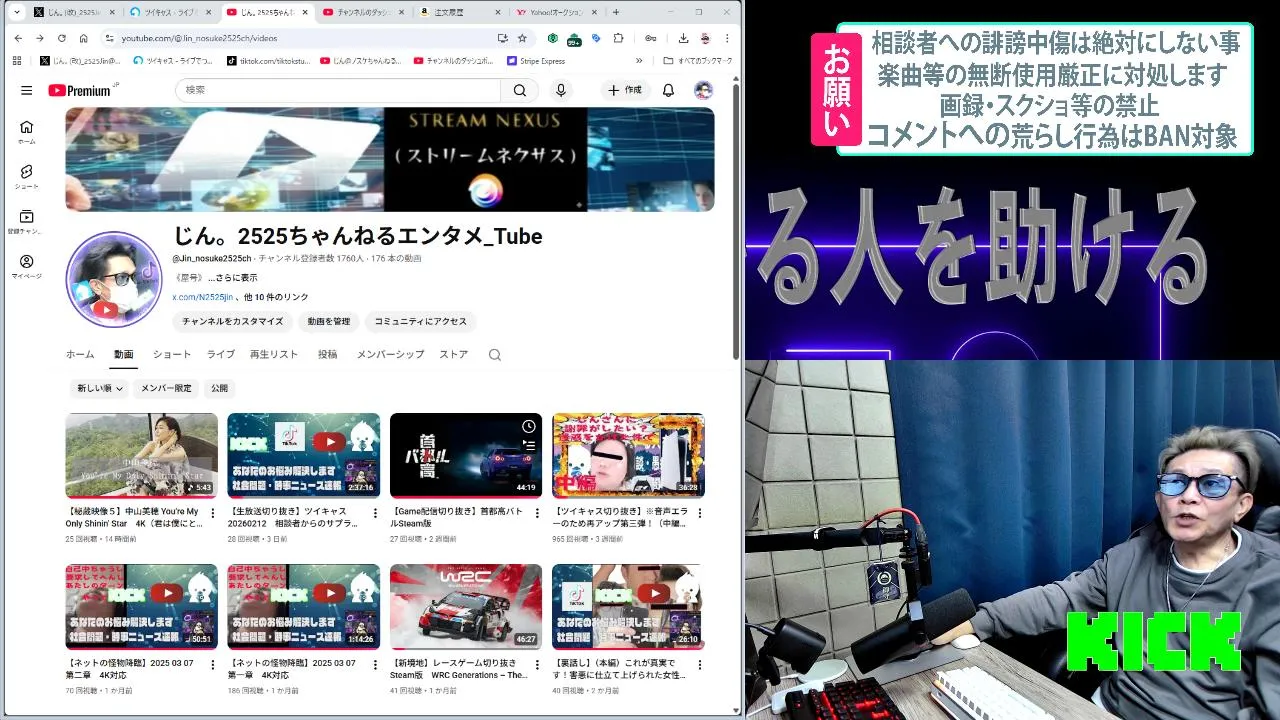Open tiktok.com bookmark in bookmarks bar
This screenshot has height=720, width=1280.
pos(269,61)
